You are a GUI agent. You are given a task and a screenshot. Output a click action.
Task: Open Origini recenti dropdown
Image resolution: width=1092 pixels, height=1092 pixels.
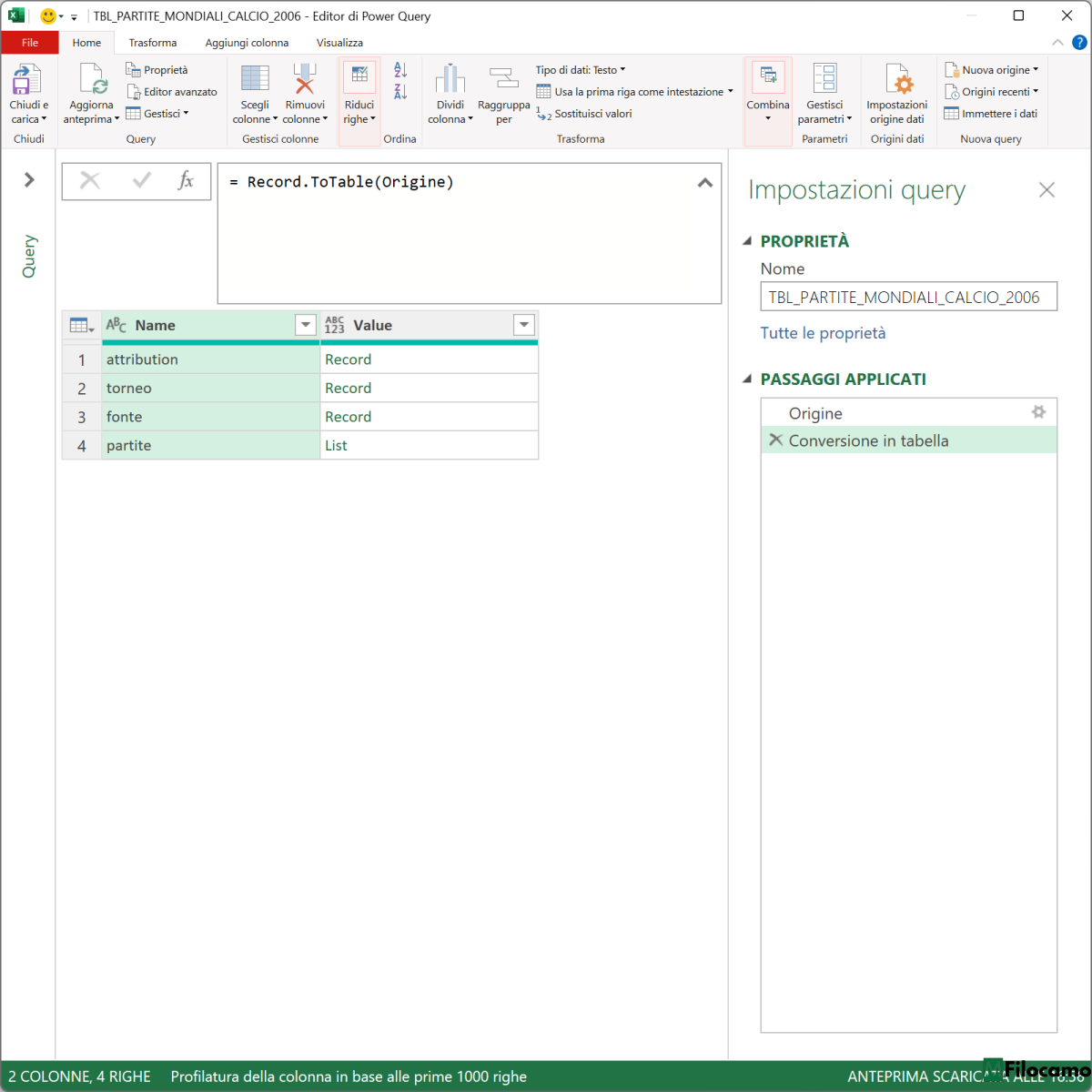click(991, 92)
